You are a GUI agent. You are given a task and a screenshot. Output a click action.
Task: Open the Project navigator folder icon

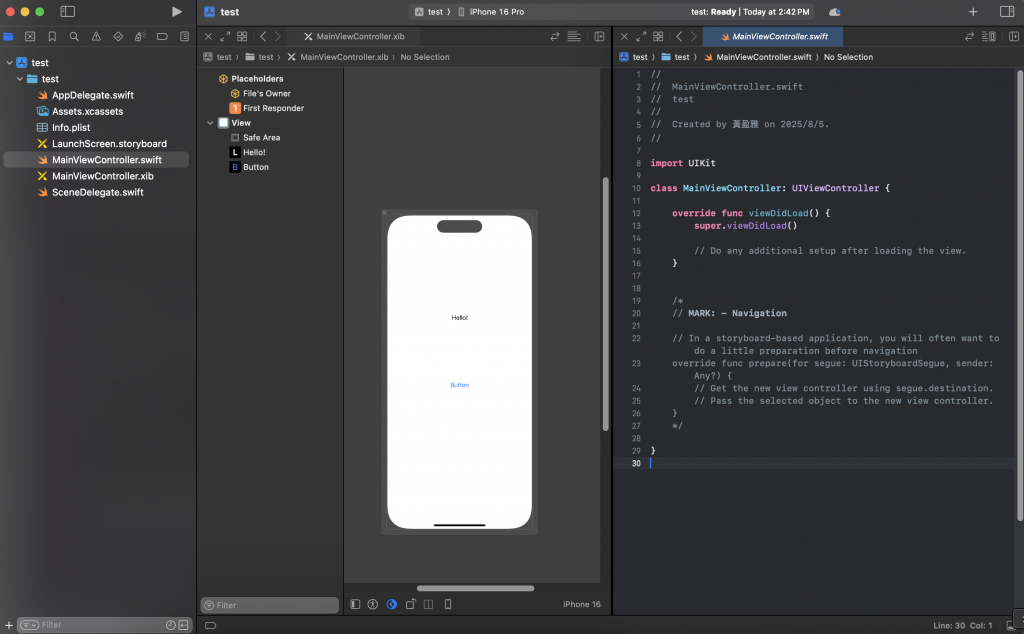pos(8,37)
